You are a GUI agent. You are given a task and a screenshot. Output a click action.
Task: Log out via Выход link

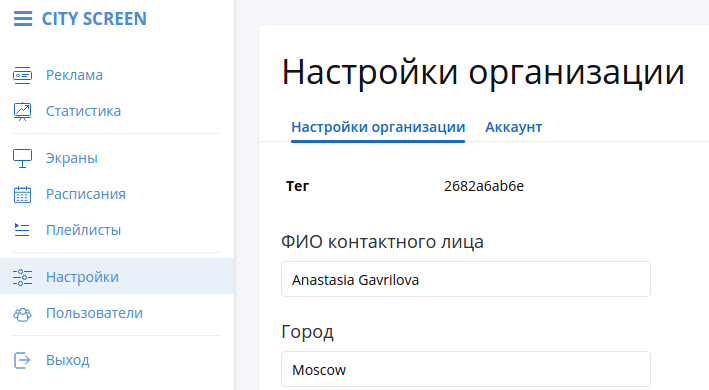(68, 360)
